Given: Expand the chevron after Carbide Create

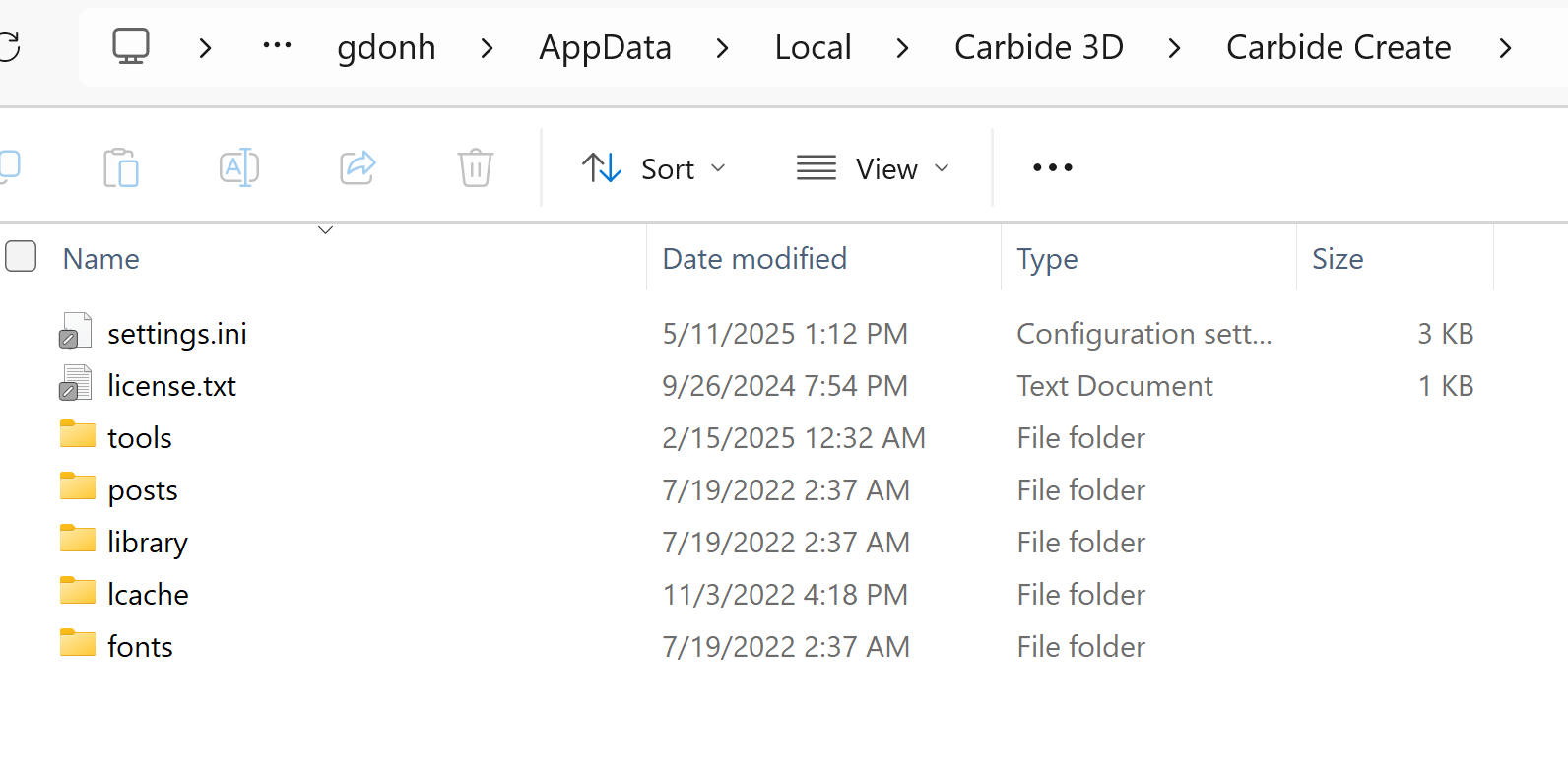Looking at the screenshot, I should point(1505,47).
